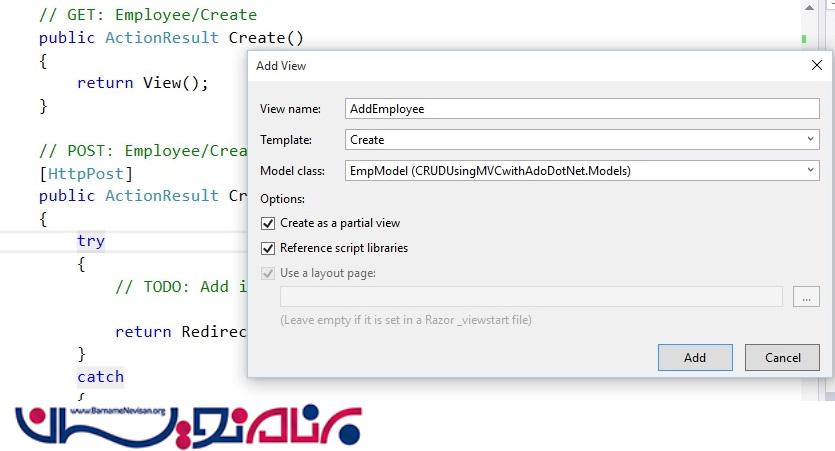Close the Add View dialog

(816, 66)
